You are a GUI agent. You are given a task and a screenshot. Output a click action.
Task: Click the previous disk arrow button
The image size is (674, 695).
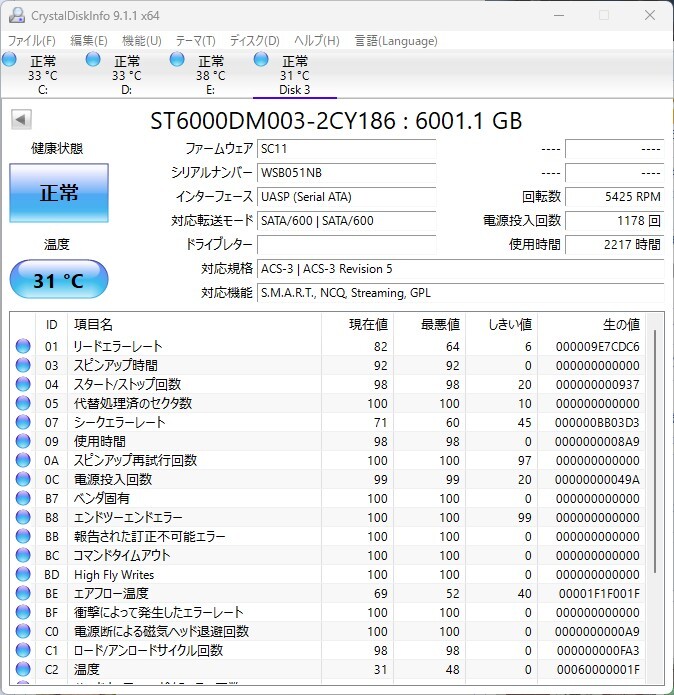click(x=21, y=119)
